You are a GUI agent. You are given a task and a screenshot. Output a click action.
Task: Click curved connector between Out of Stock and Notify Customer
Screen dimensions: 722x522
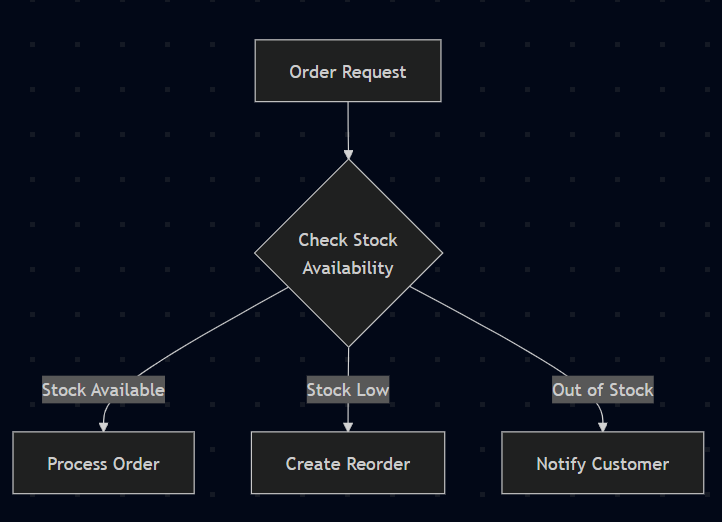click(x=602, y=412)
